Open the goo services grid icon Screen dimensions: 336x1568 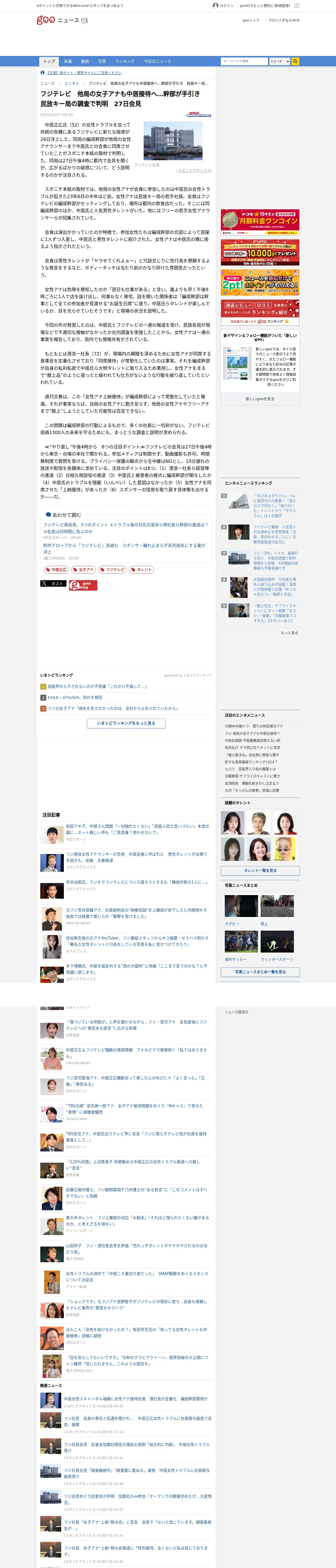tap(296, 5)
